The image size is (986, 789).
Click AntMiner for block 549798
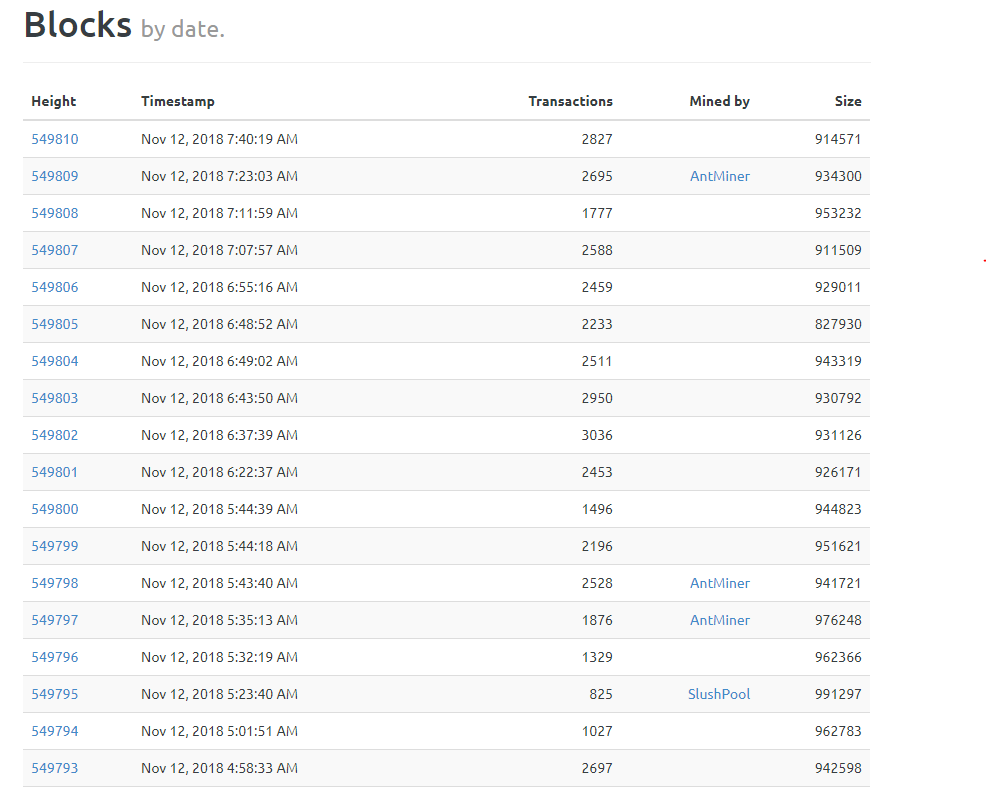pyautogui.click(x=719, y=583)
